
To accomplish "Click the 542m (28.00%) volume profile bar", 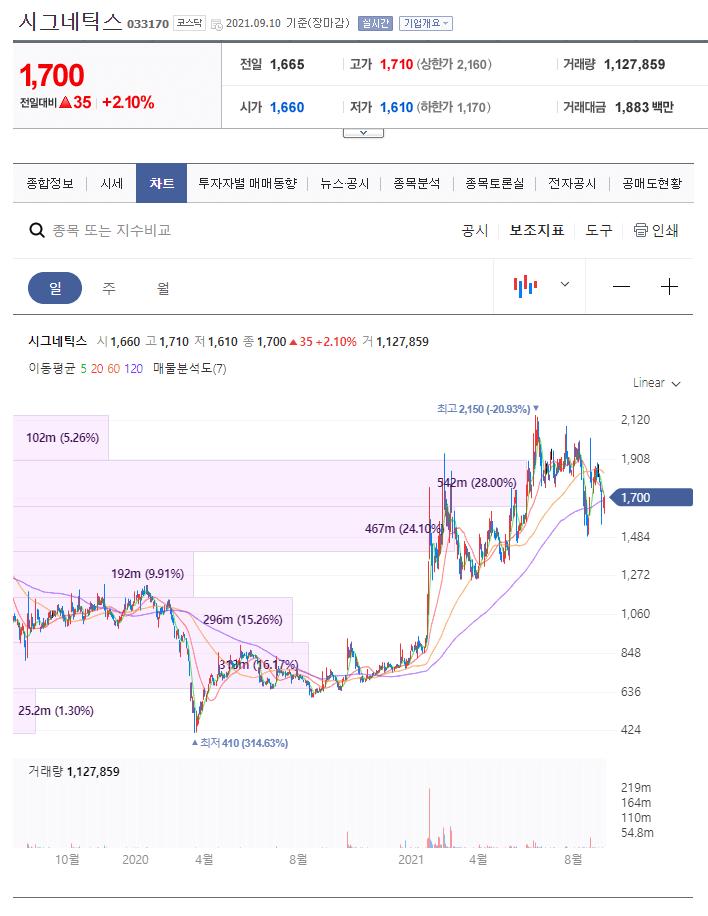I will pos(270,483).
